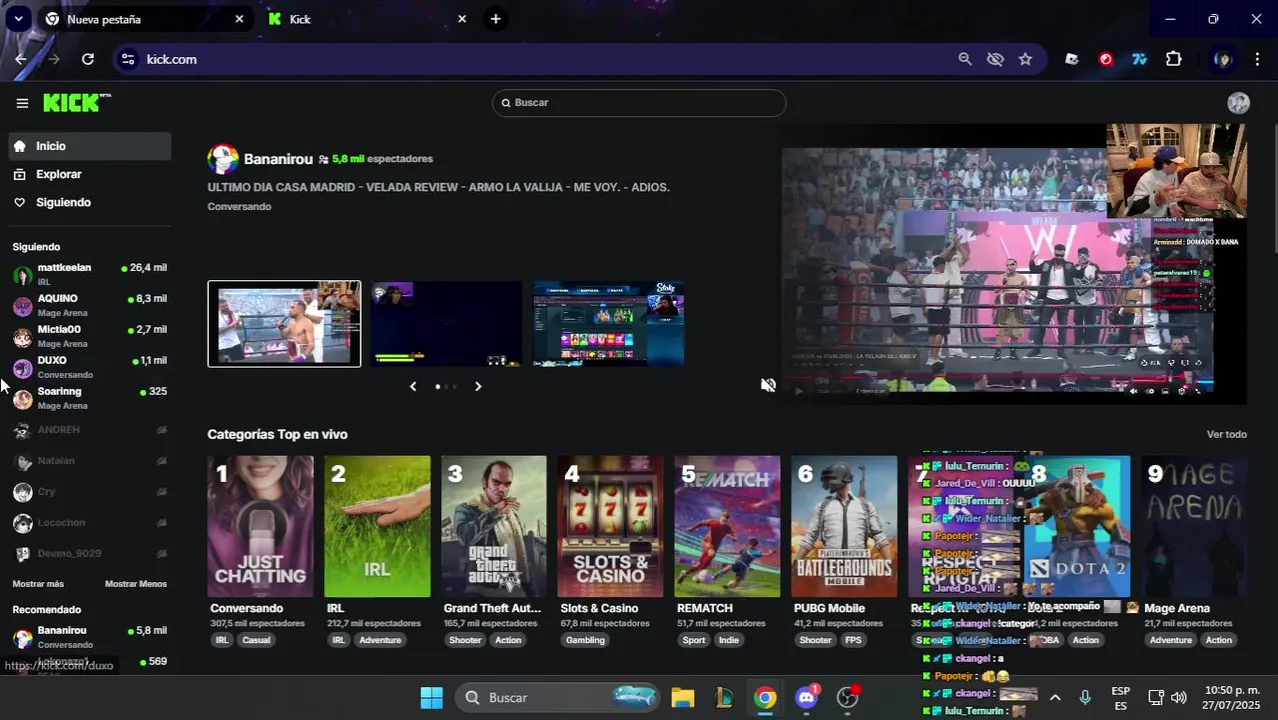Click the Sport tag under REMATCH
The height and width of the screenshot is (720, 1278).
click(x=694, y=640)
